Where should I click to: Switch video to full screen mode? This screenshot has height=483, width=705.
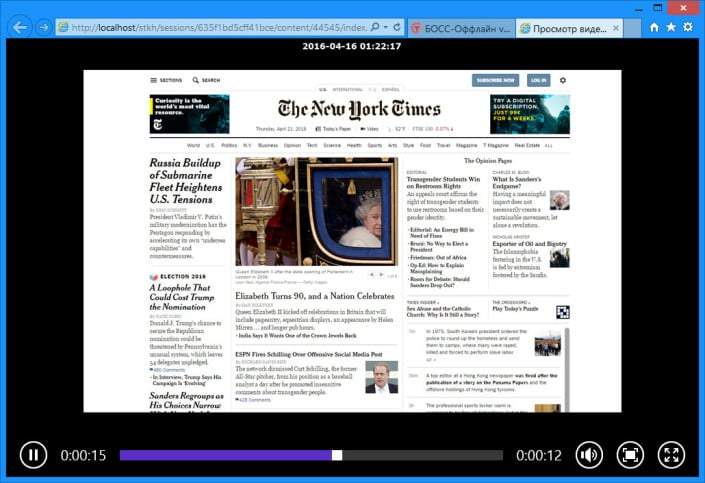[671, 455]
